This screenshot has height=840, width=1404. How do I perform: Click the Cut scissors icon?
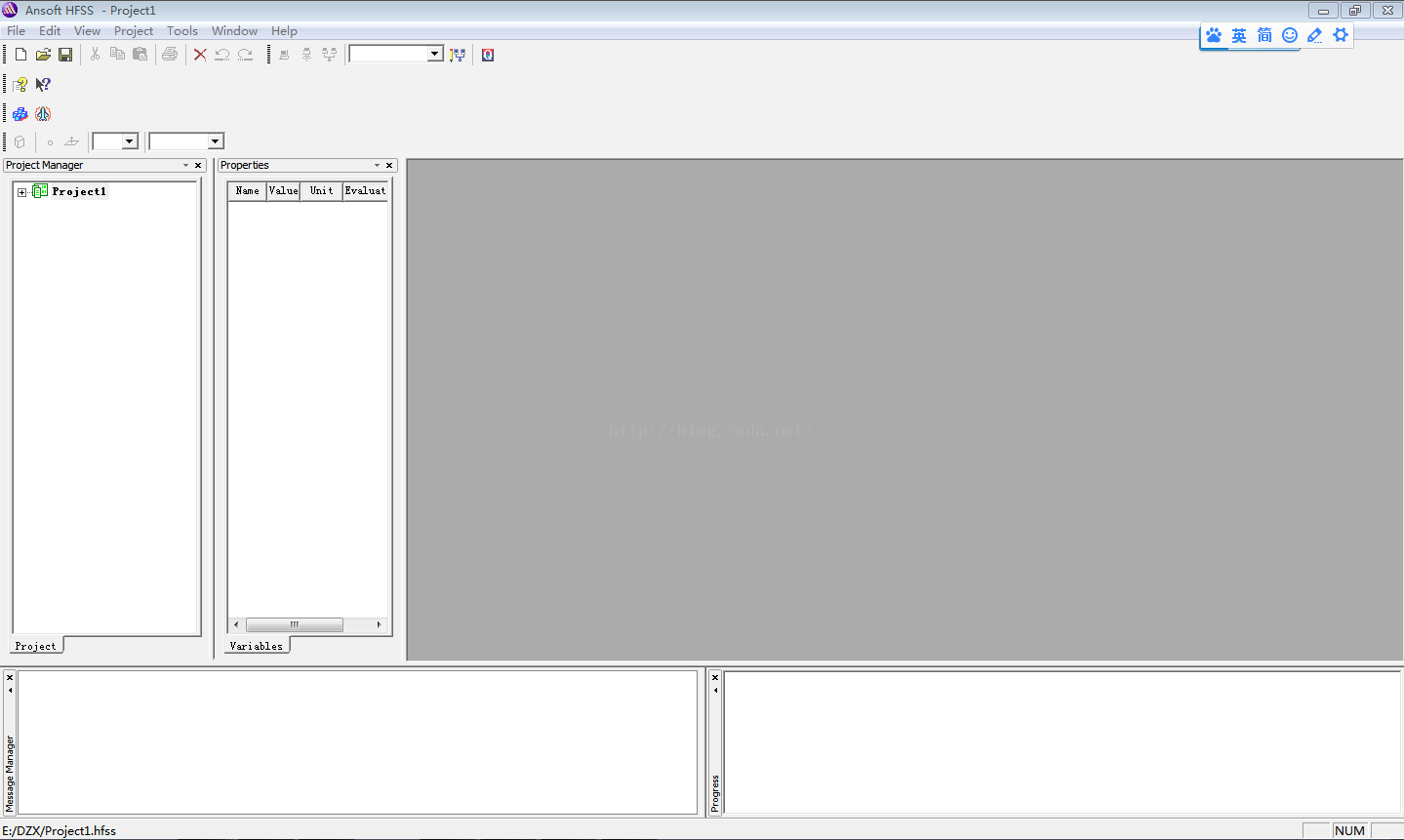pyautogui.click(x=95, y=55)
